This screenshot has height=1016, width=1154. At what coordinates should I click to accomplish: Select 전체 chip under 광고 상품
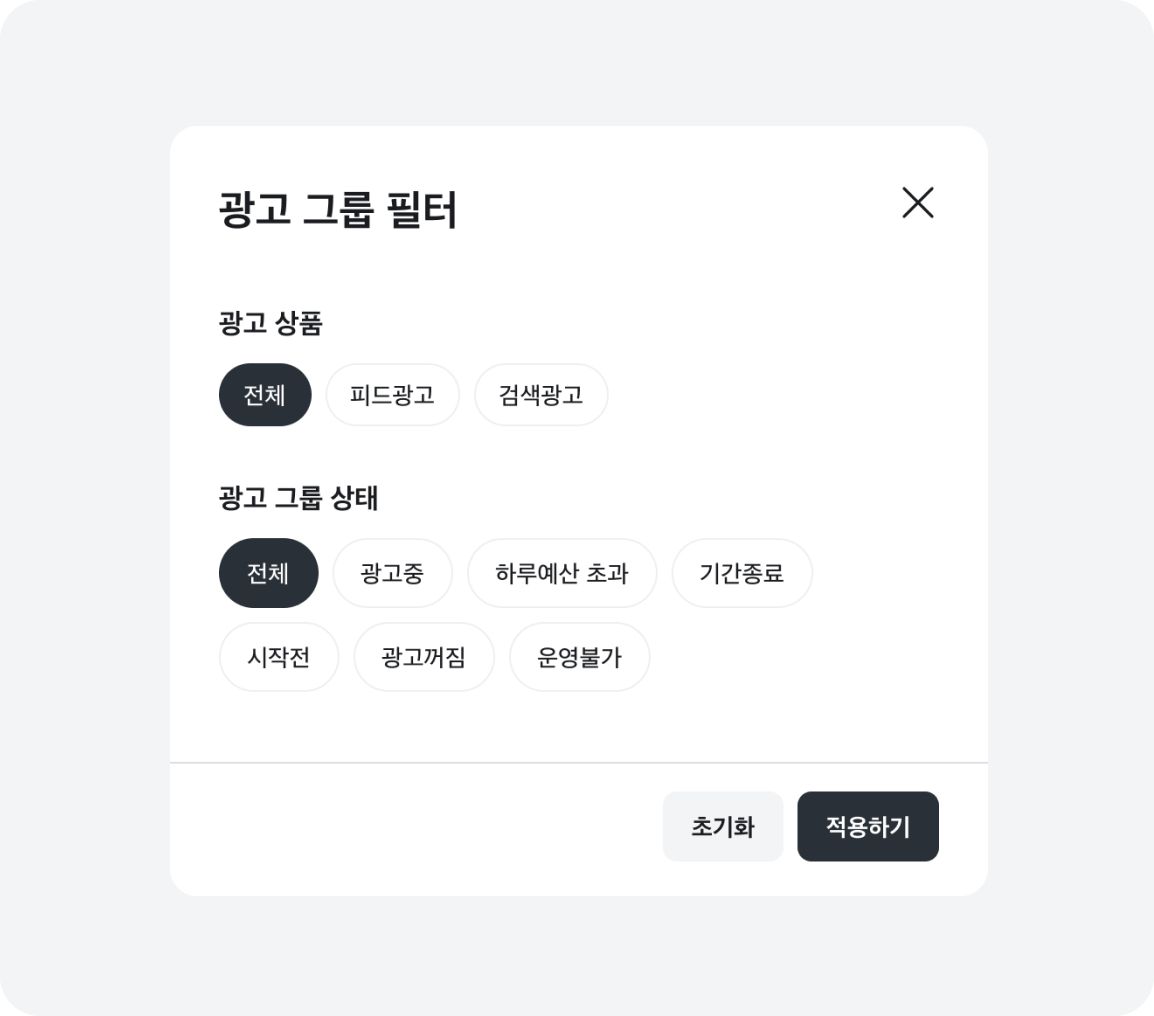coord(265,395)
